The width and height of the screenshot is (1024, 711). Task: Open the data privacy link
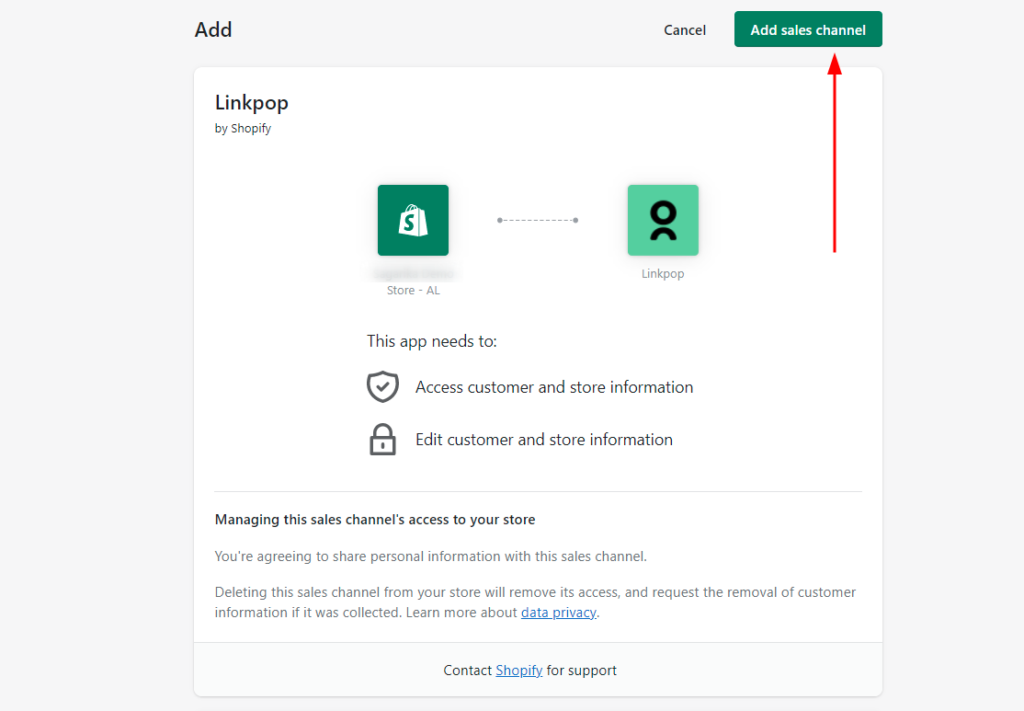(558, 612)
